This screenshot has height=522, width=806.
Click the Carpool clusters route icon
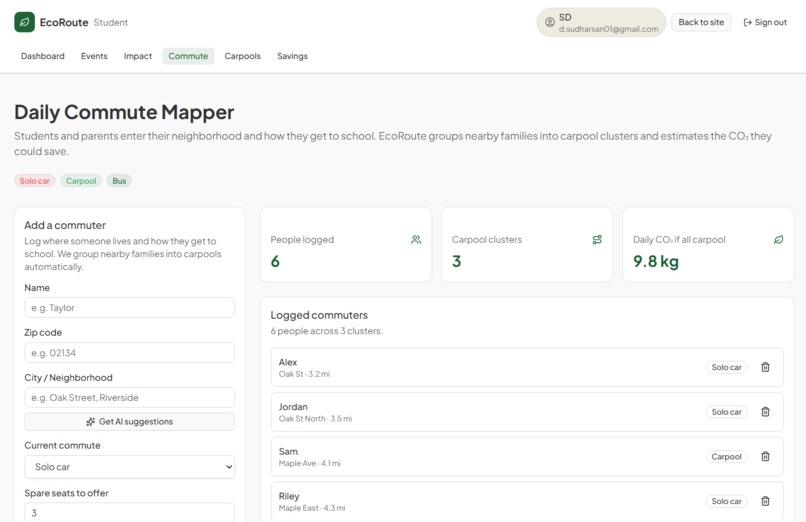[597, 239]
